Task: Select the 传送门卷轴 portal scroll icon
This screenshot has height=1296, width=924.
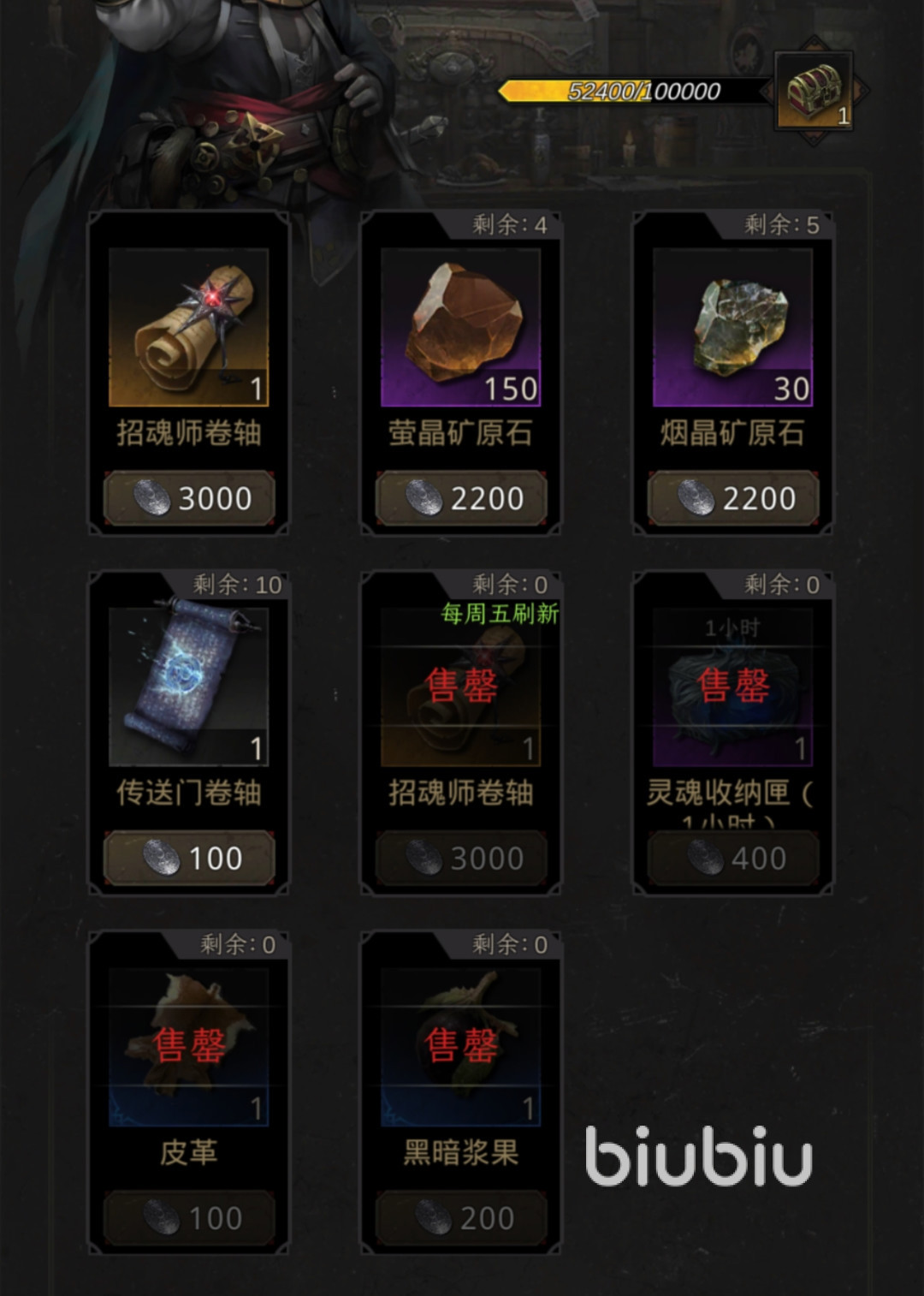Action: point(188,687)
